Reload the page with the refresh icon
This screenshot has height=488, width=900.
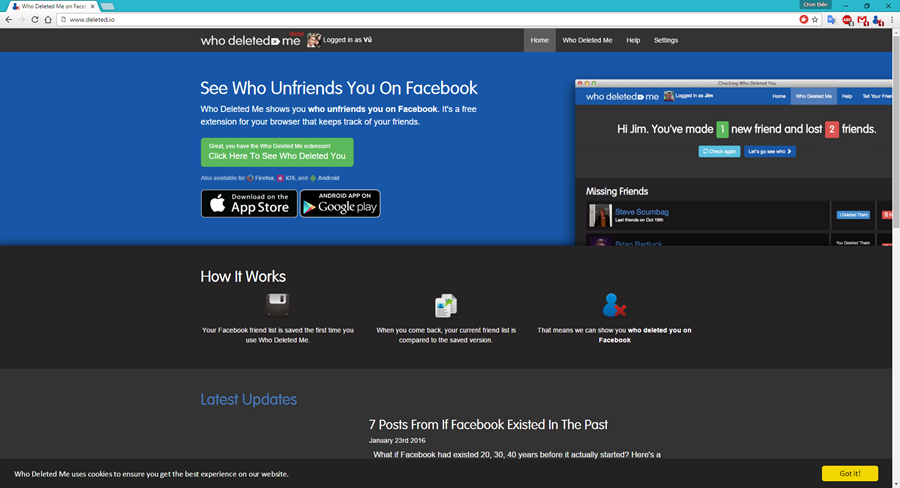35,19
